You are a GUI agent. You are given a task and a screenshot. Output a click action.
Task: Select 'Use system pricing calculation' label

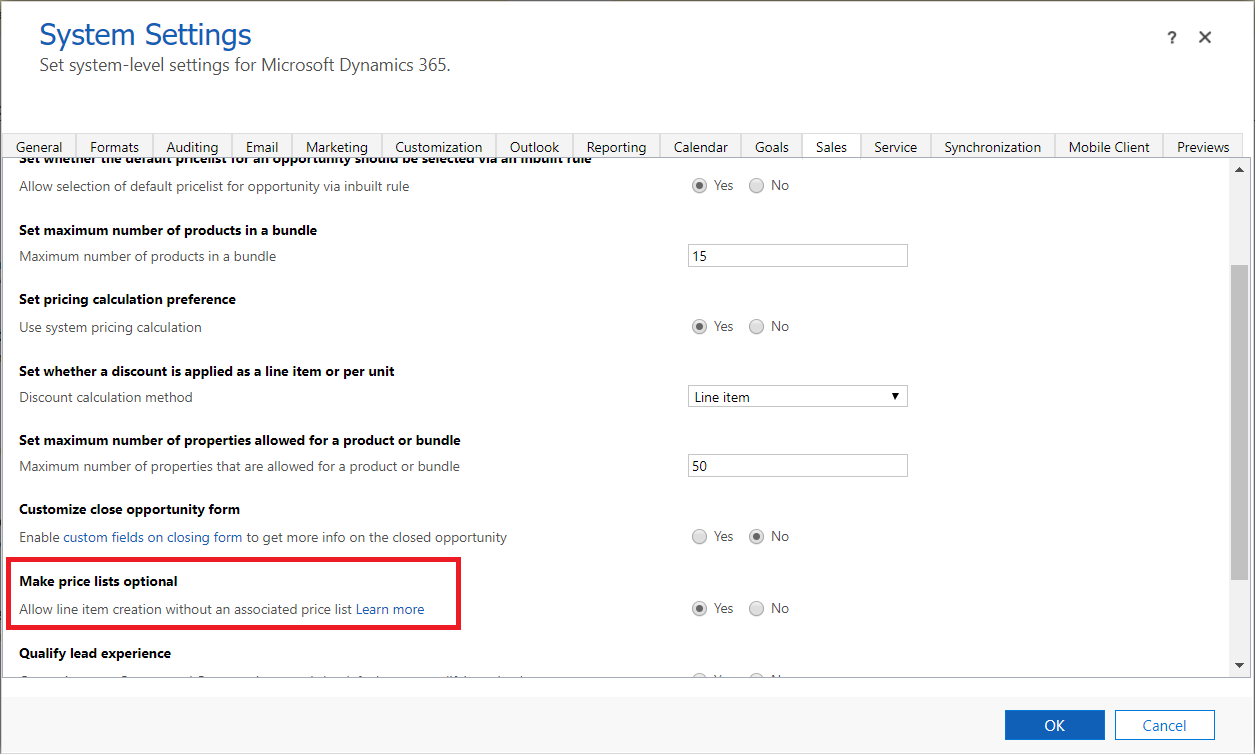pyautogui.click(x=110, y=327)
